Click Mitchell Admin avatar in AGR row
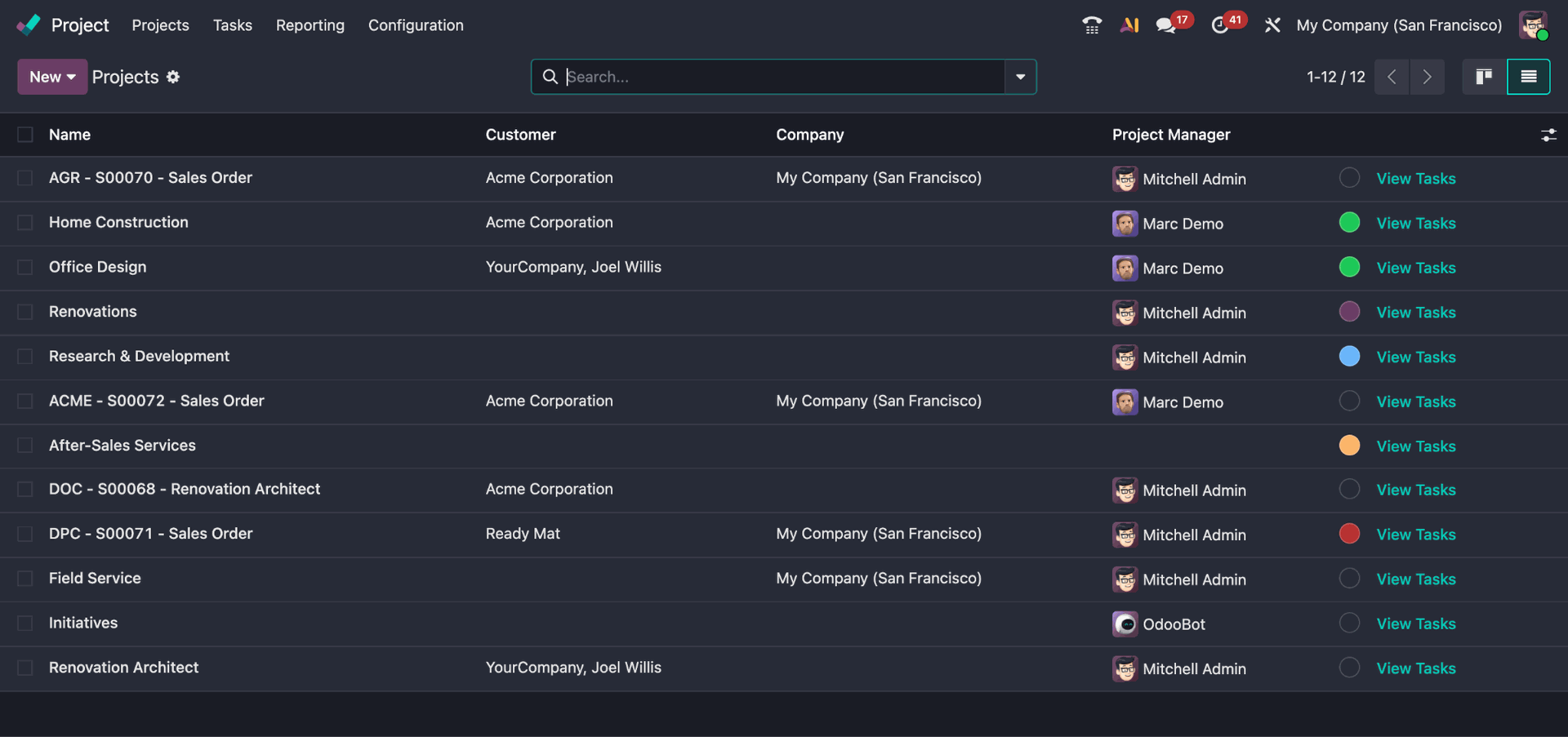Viewport: 1568px width, 737px height. click(x=1125, y=179)
